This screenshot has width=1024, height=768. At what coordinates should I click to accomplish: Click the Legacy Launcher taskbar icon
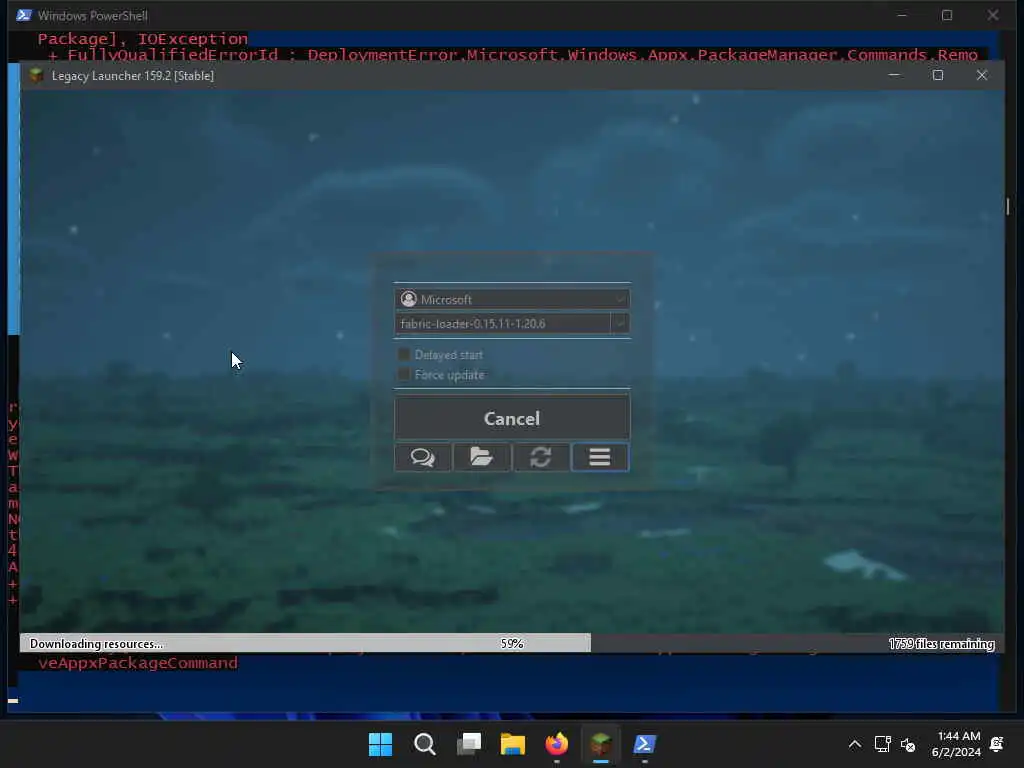point(601,744)
